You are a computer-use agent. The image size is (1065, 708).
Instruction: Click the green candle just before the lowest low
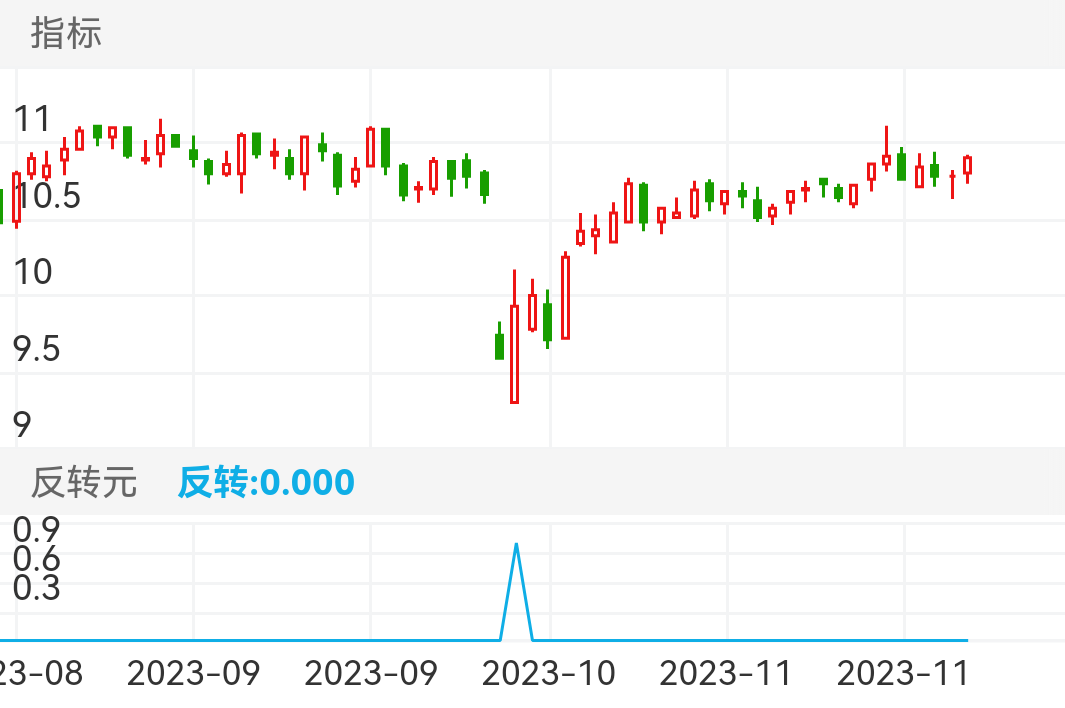(x=499, y=345)
